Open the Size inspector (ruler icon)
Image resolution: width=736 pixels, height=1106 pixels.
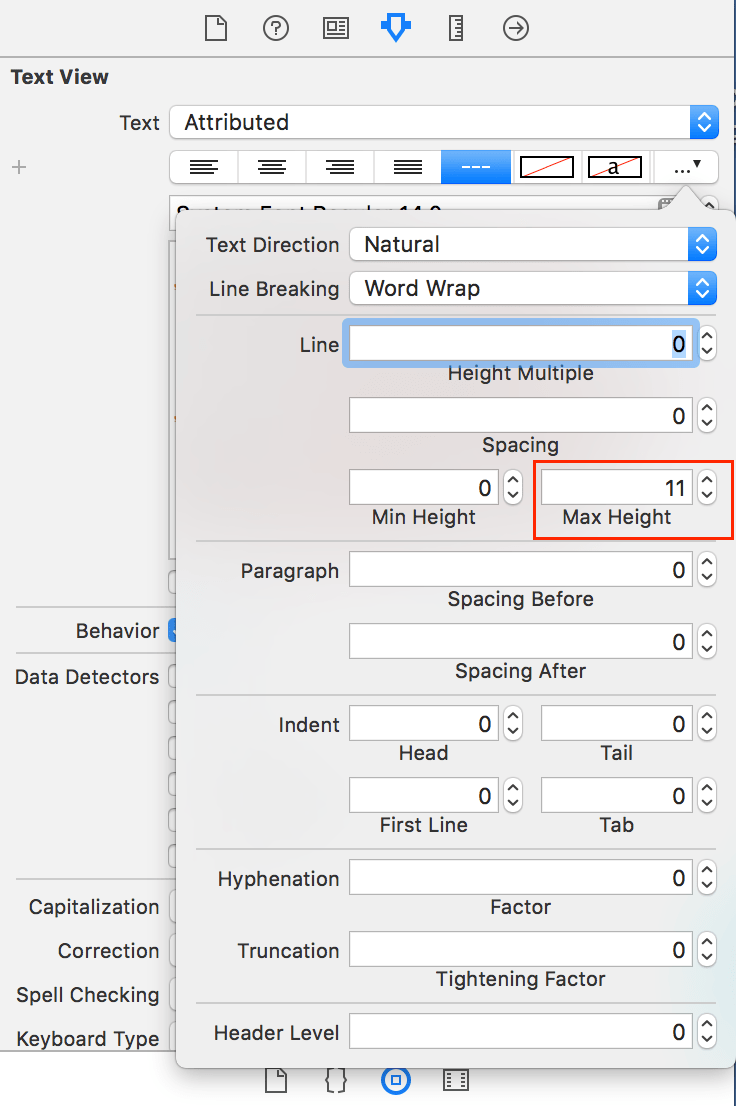point(455,28)
